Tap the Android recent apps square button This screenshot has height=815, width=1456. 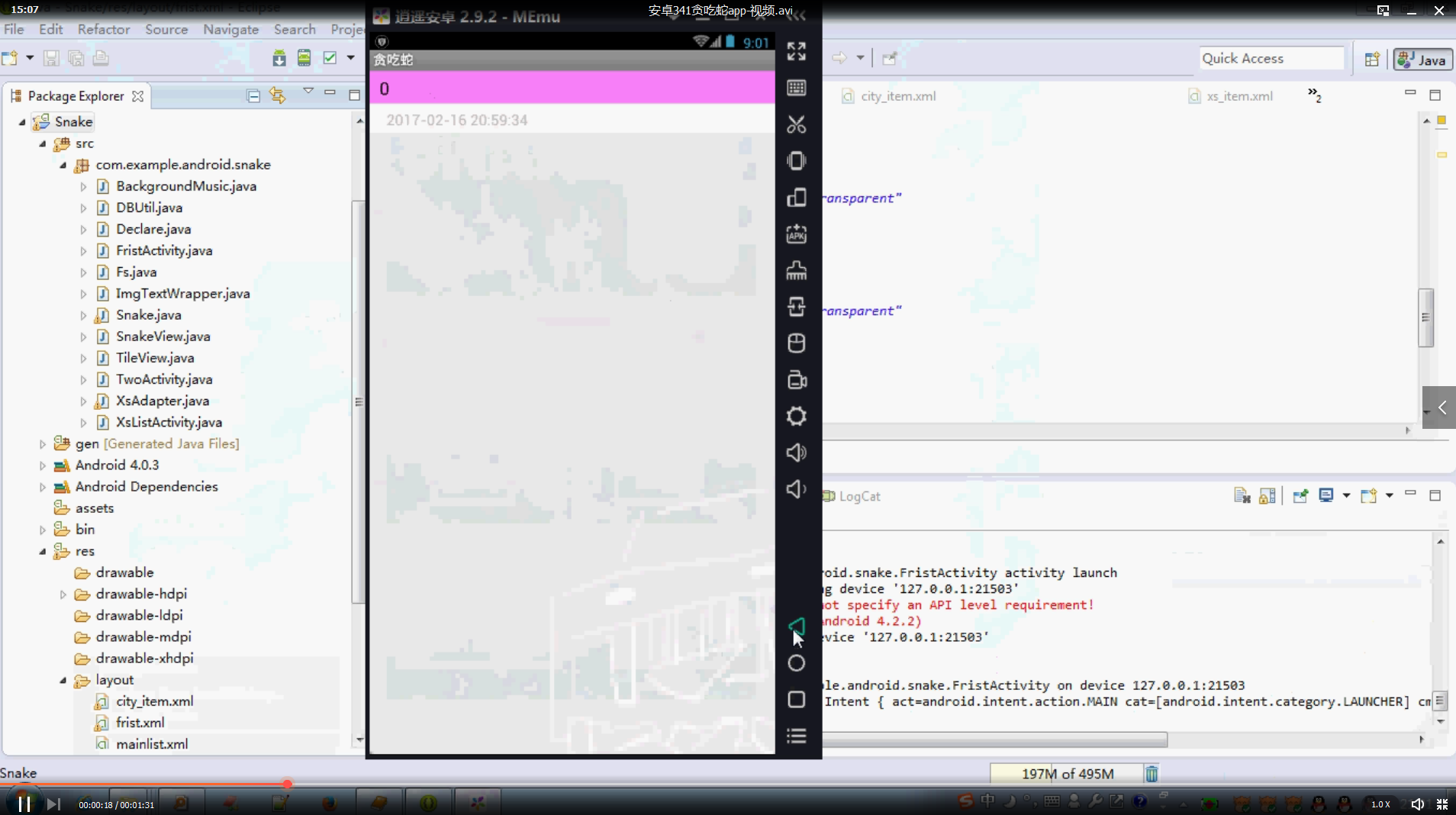point(796,700)
